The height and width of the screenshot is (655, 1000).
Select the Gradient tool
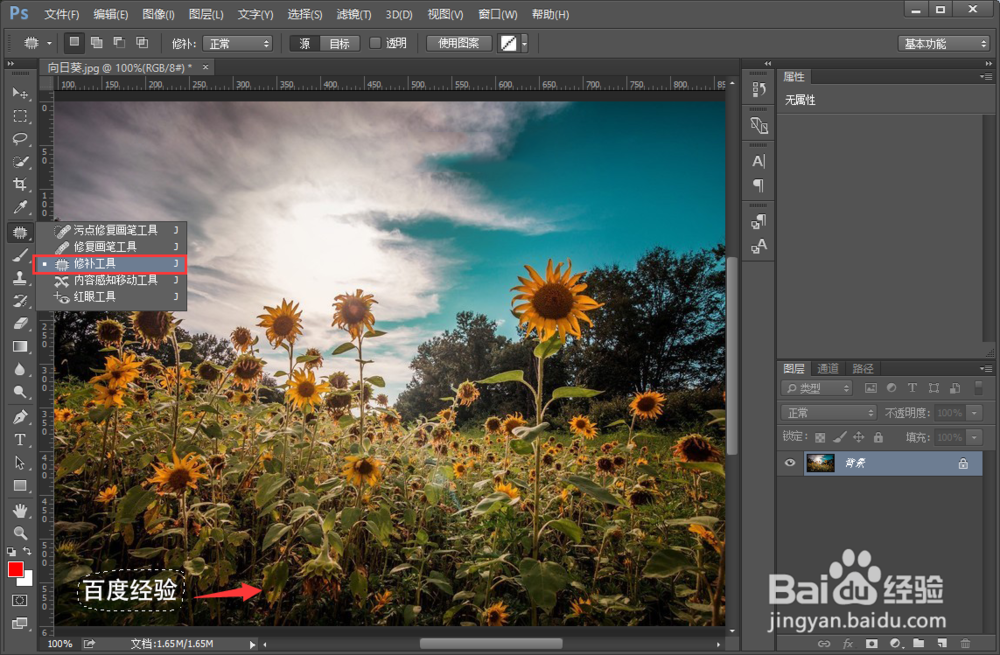click(20, 346)
